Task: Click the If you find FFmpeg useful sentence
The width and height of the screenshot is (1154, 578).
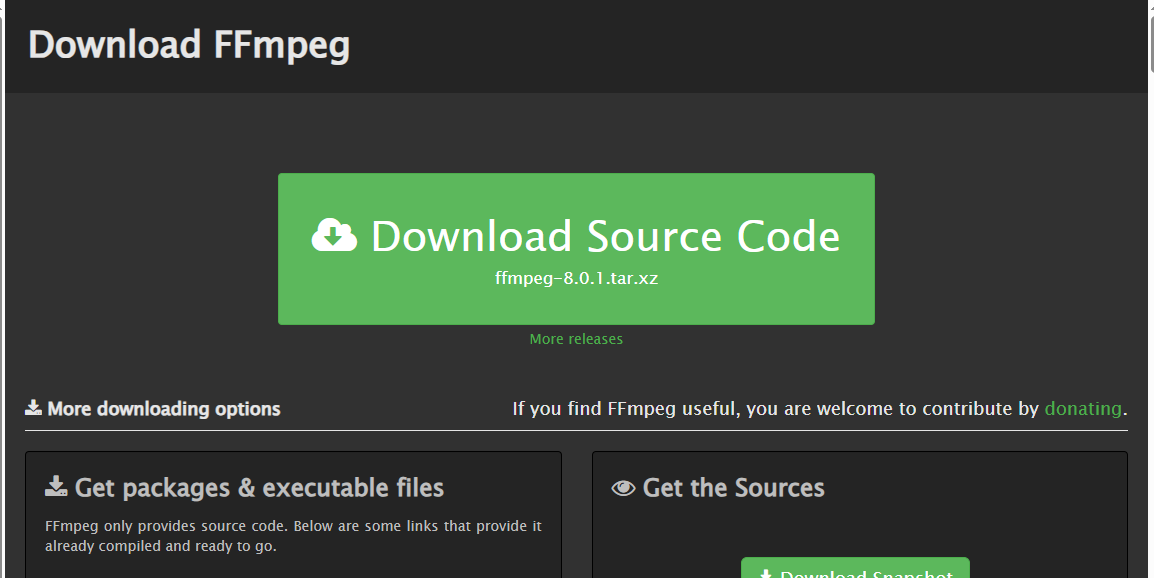Action: point(820,409)
